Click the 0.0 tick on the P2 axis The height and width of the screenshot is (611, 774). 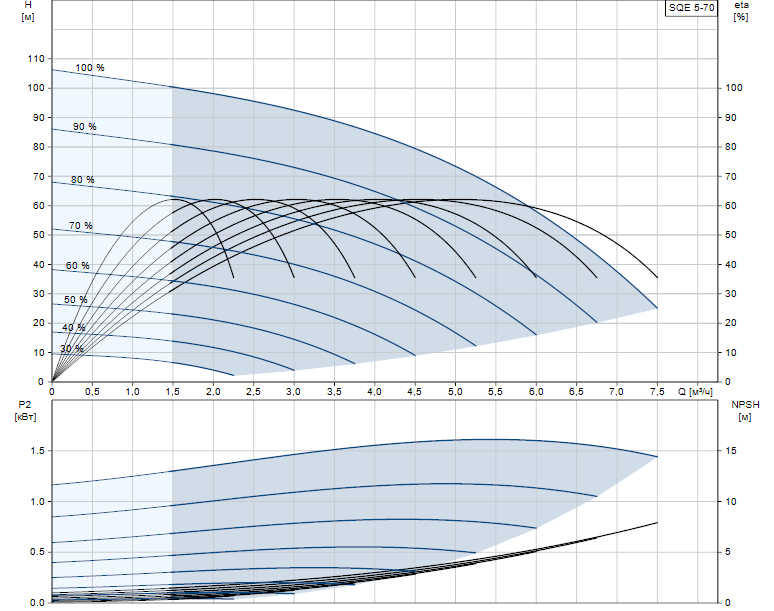click(x=37, y=603)
